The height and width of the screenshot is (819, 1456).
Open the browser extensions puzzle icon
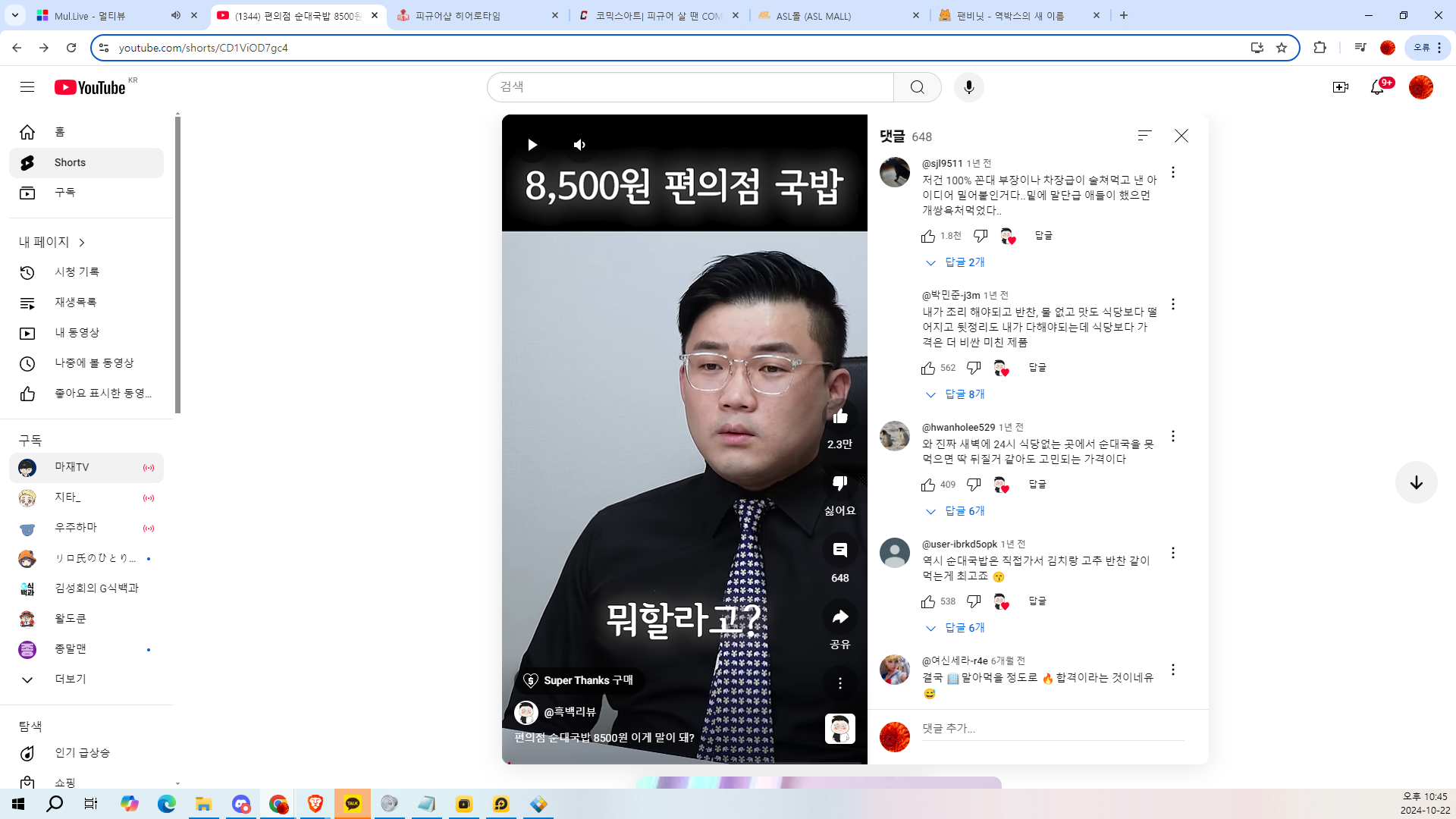point(1319,48)
